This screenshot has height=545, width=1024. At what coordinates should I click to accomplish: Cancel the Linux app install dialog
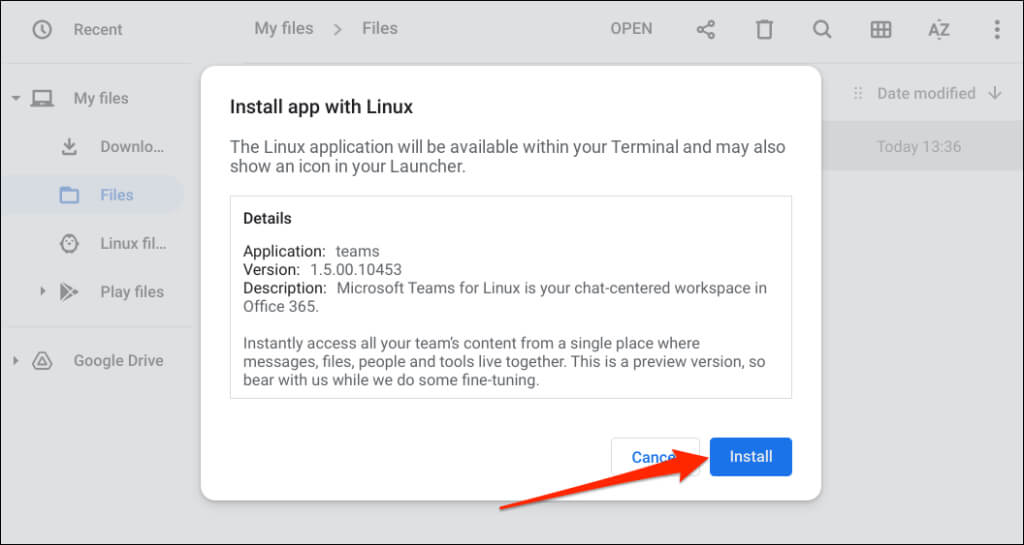click(x=645, y=457)
